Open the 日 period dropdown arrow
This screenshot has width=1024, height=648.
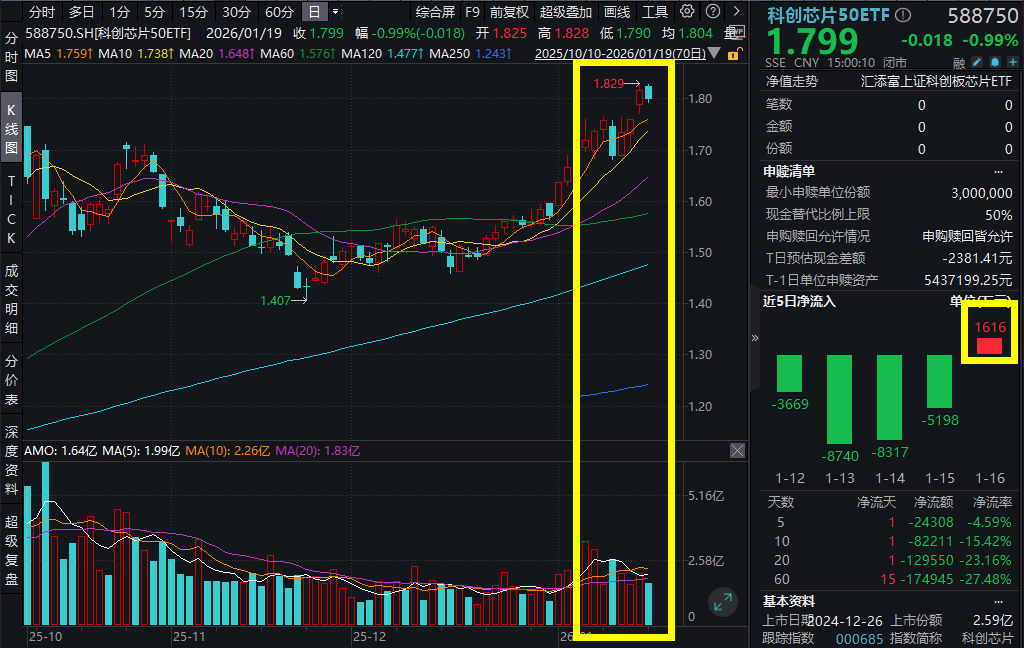(x=337, y=11)
